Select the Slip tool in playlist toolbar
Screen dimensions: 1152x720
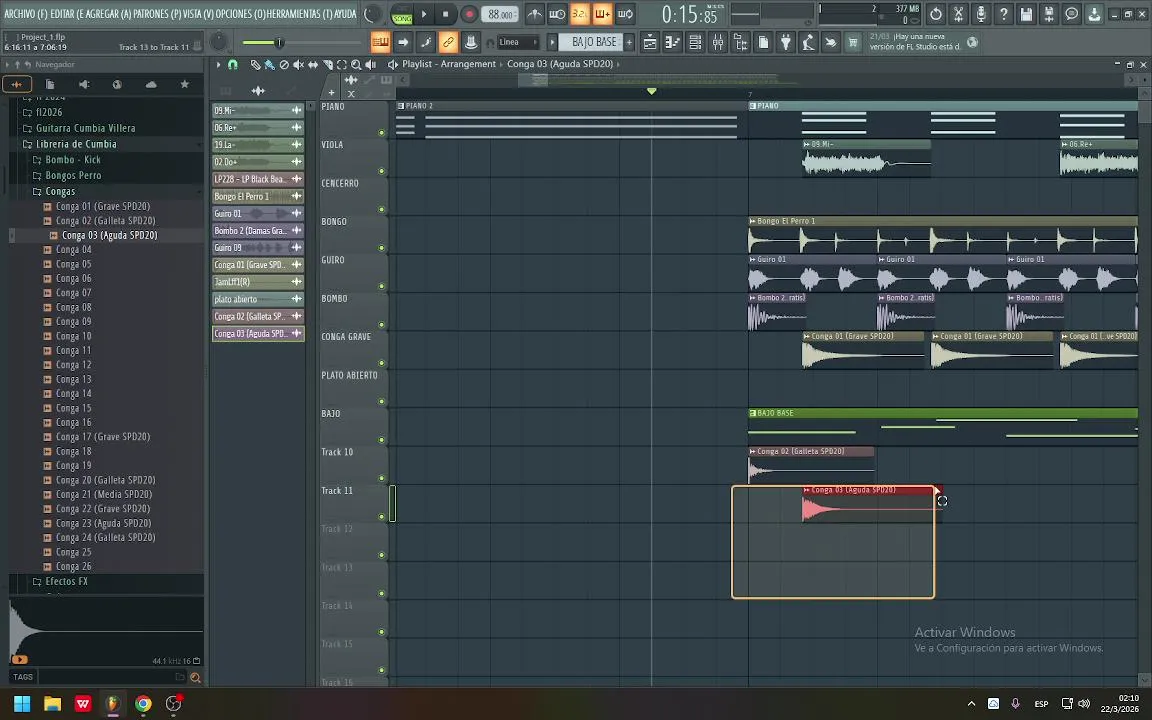pos(313,65)
